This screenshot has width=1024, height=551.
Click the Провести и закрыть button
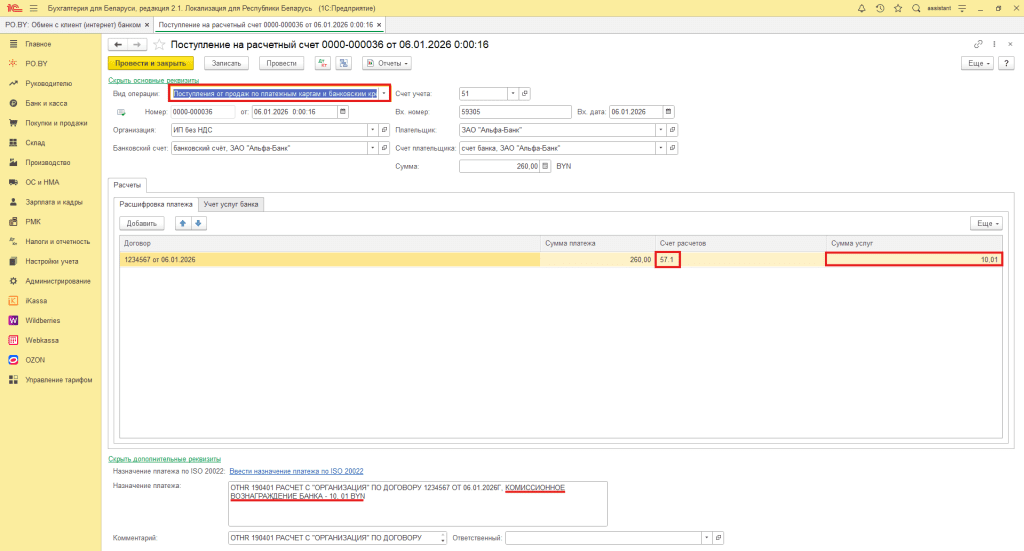pyautogui.click(x=149, y=63)
